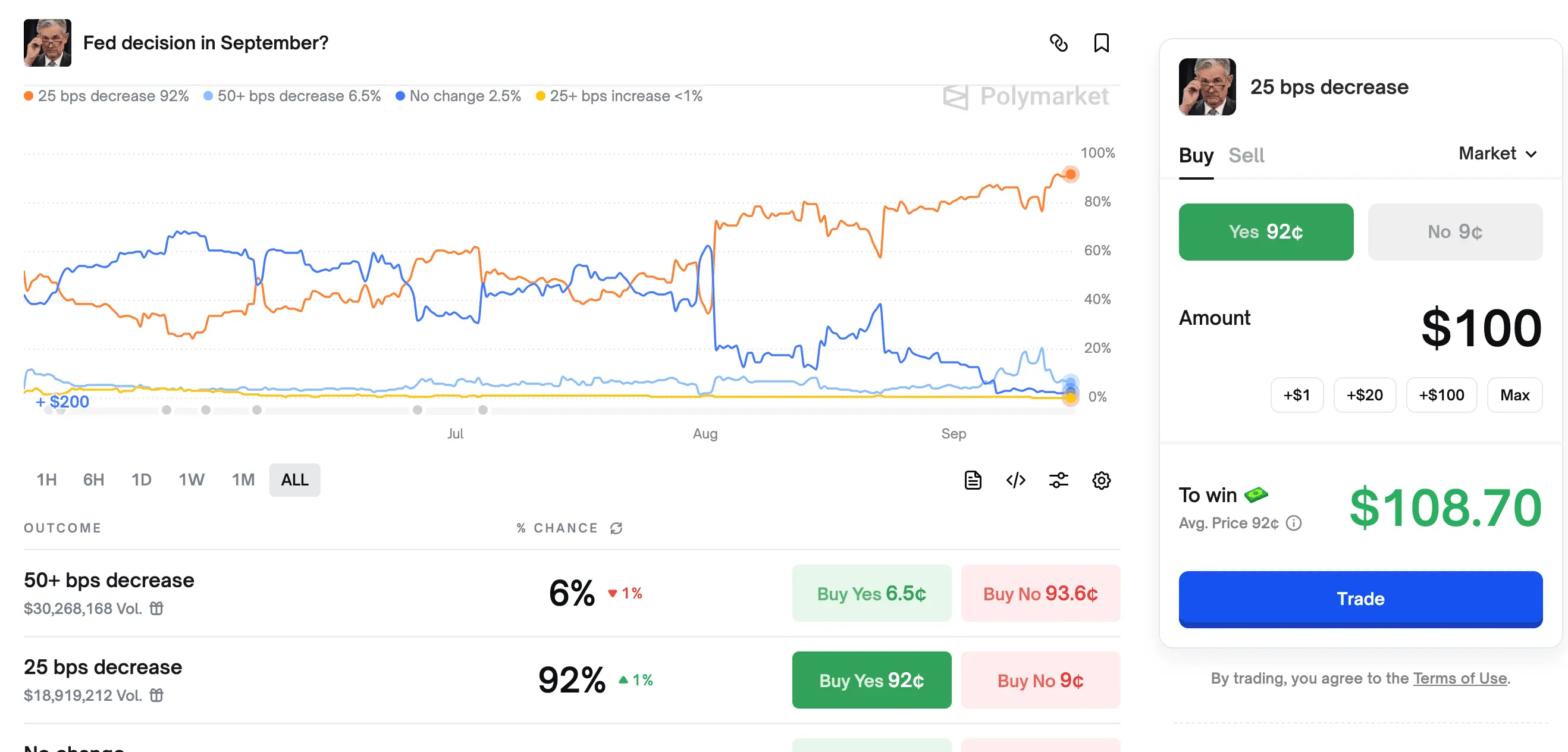Click the + $200 chart annotation
This screenshot has width=1568, height=752.
[x=62, y=402]
